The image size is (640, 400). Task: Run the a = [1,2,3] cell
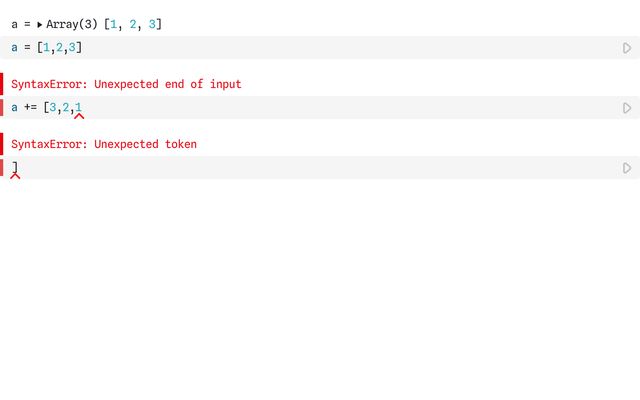(627, 48)
